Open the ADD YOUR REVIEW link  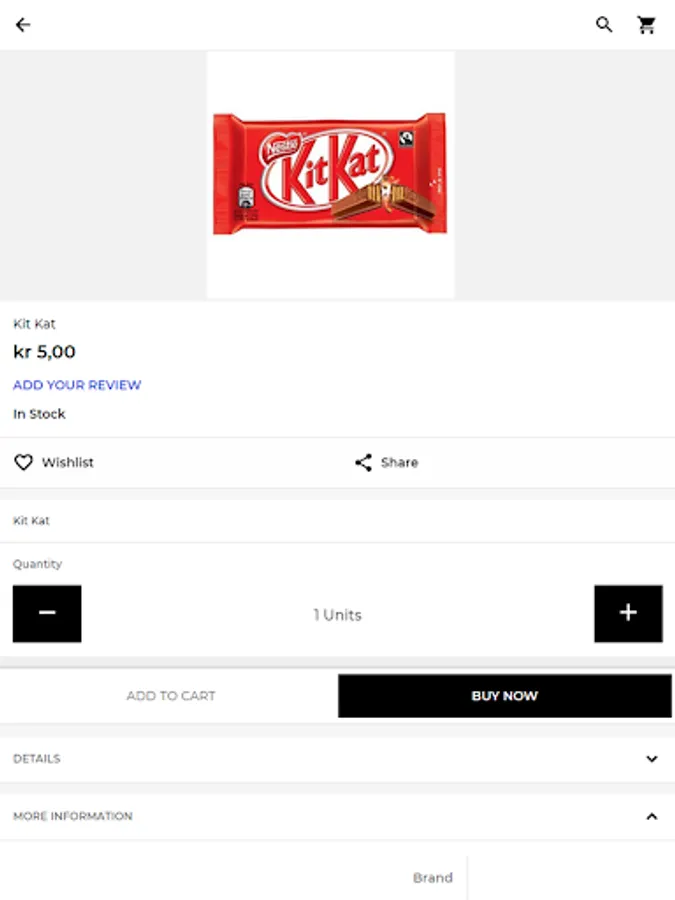(x=77, y=385)
